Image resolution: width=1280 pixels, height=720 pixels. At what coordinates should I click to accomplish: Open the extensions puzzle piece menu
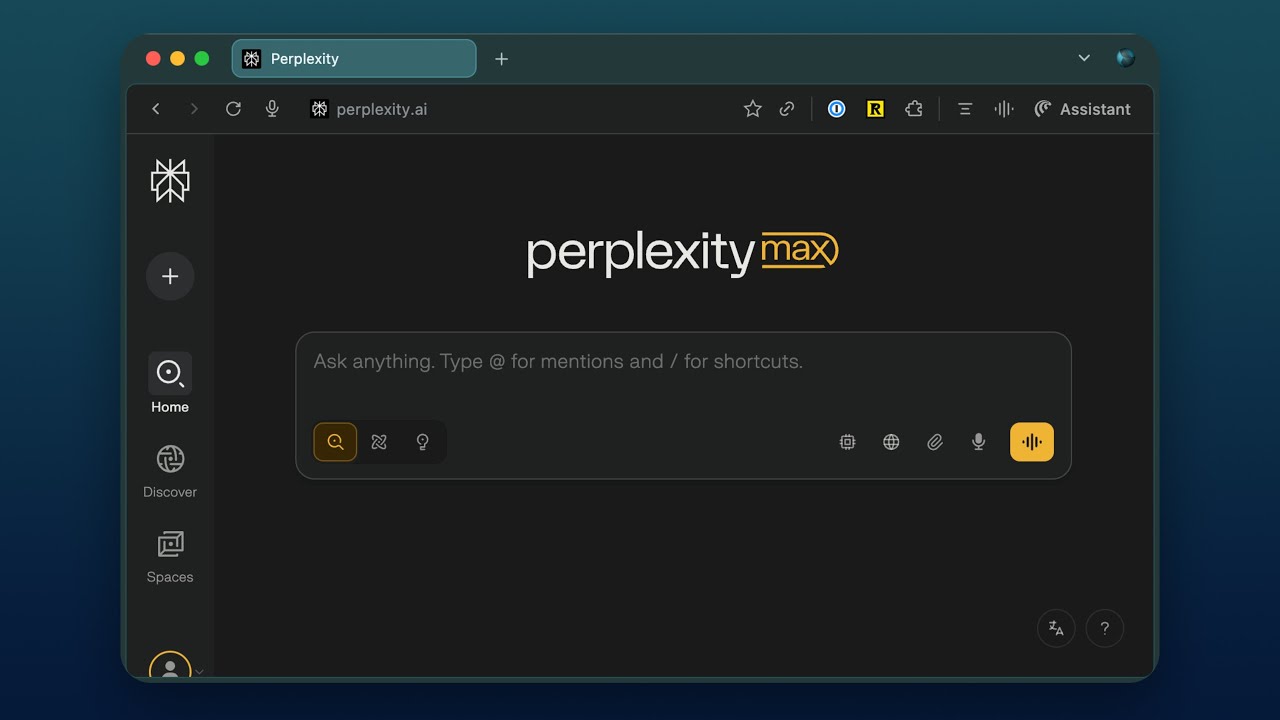pos(914,109)
